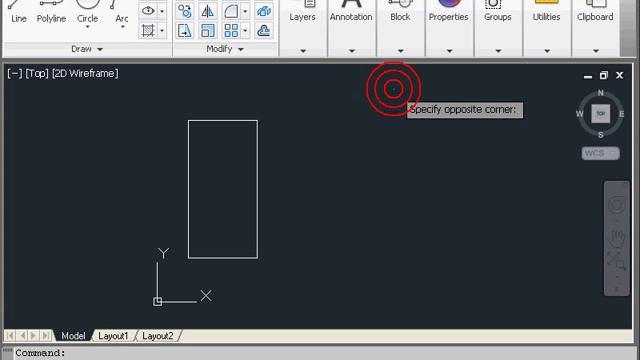Screen dimensions: 640x360
Task: Switch to the Layout1 tab
Action: 113,336
